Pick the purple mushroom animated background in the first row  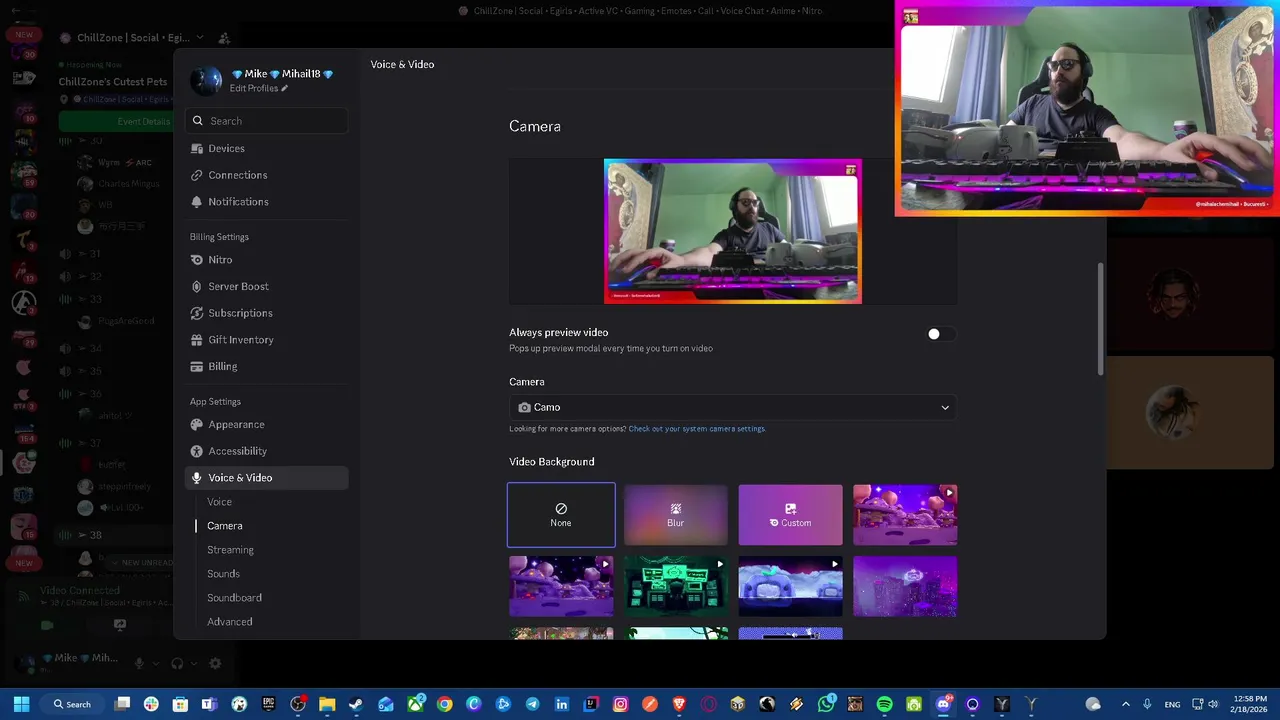point(905,515)
